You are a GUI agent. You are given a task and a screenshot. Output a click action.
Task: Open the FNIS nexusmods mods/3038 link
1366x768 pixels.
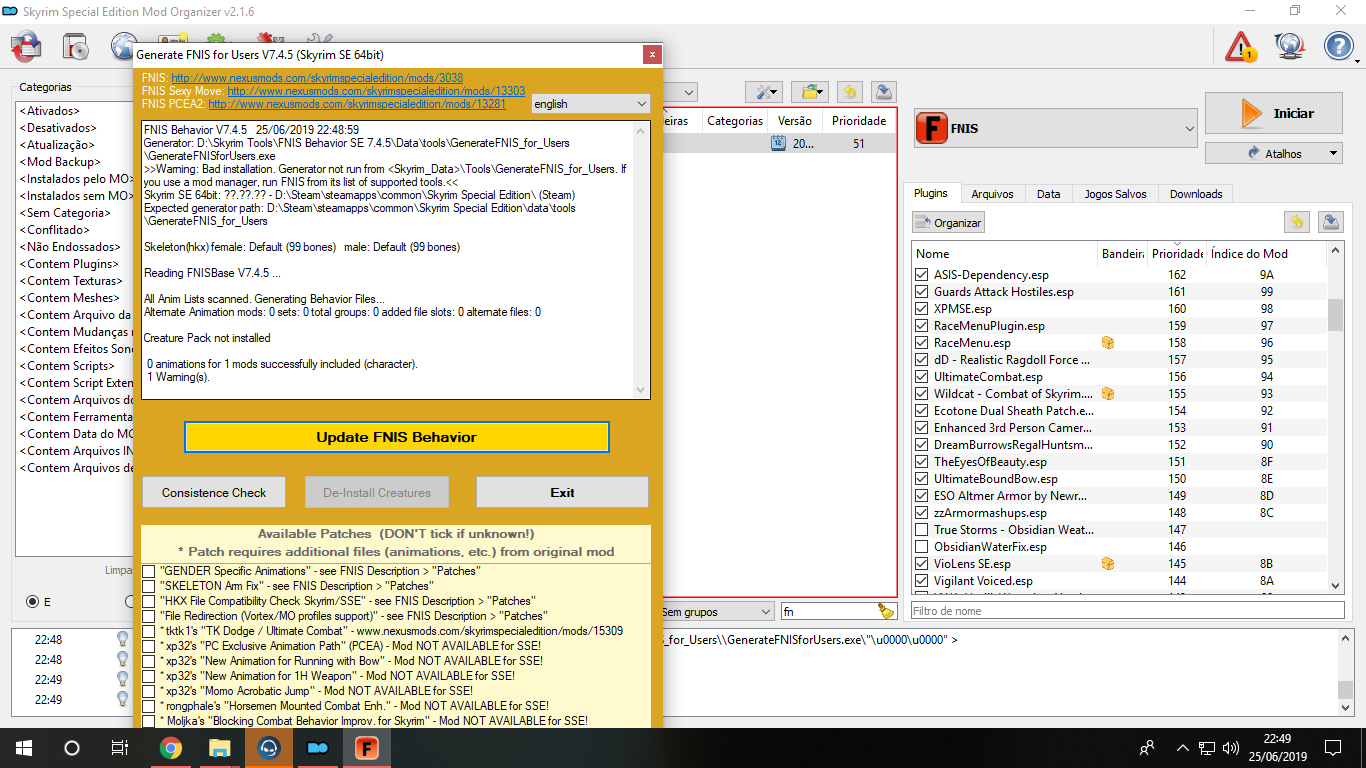coord(317,78)
